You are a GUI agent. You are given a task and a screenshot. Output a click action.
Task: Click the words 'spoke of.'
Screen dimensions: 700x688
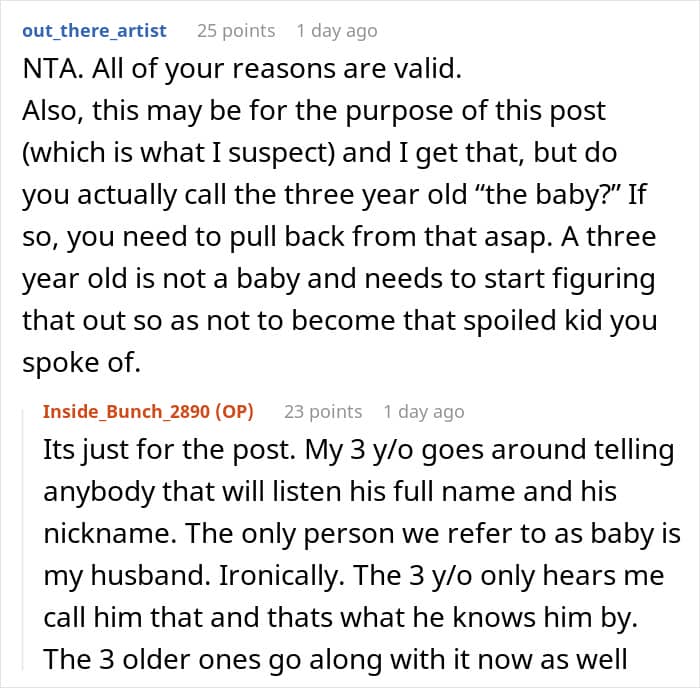[82, 363]
